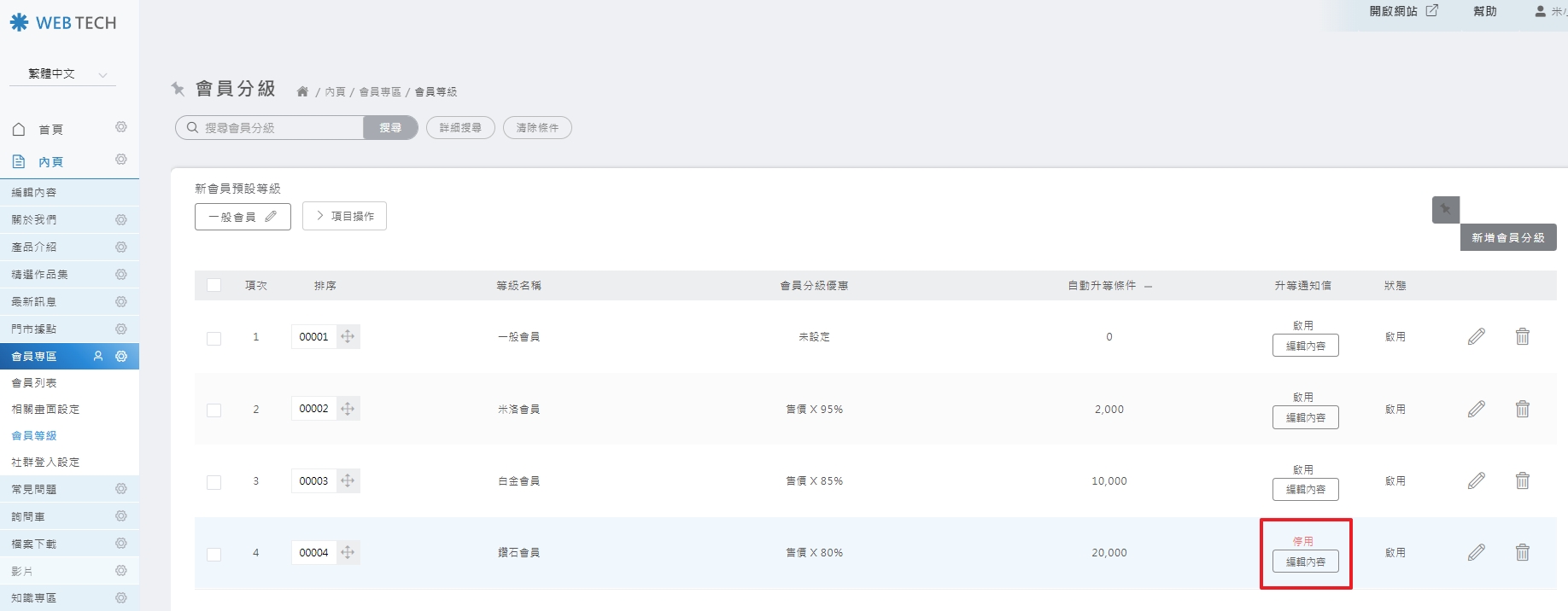Click the trash icon for 一般會員
1568x611 pixels.
tap(1522, 337)
